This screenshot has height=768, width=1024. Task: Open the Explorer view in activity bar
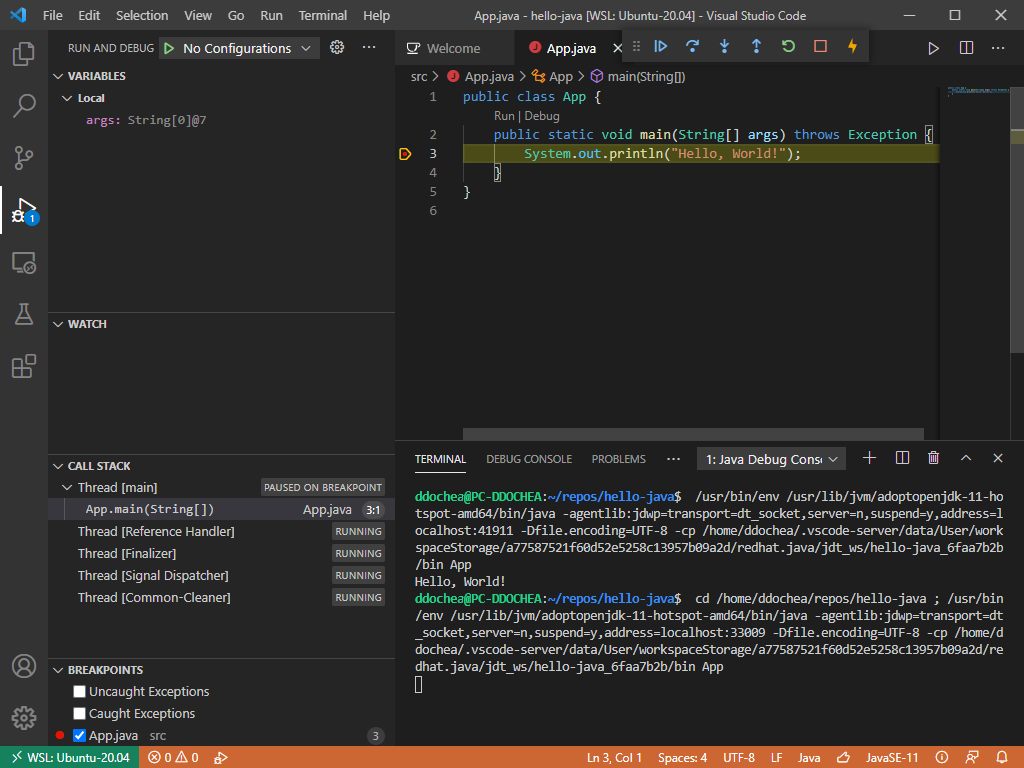click(24, 54)
